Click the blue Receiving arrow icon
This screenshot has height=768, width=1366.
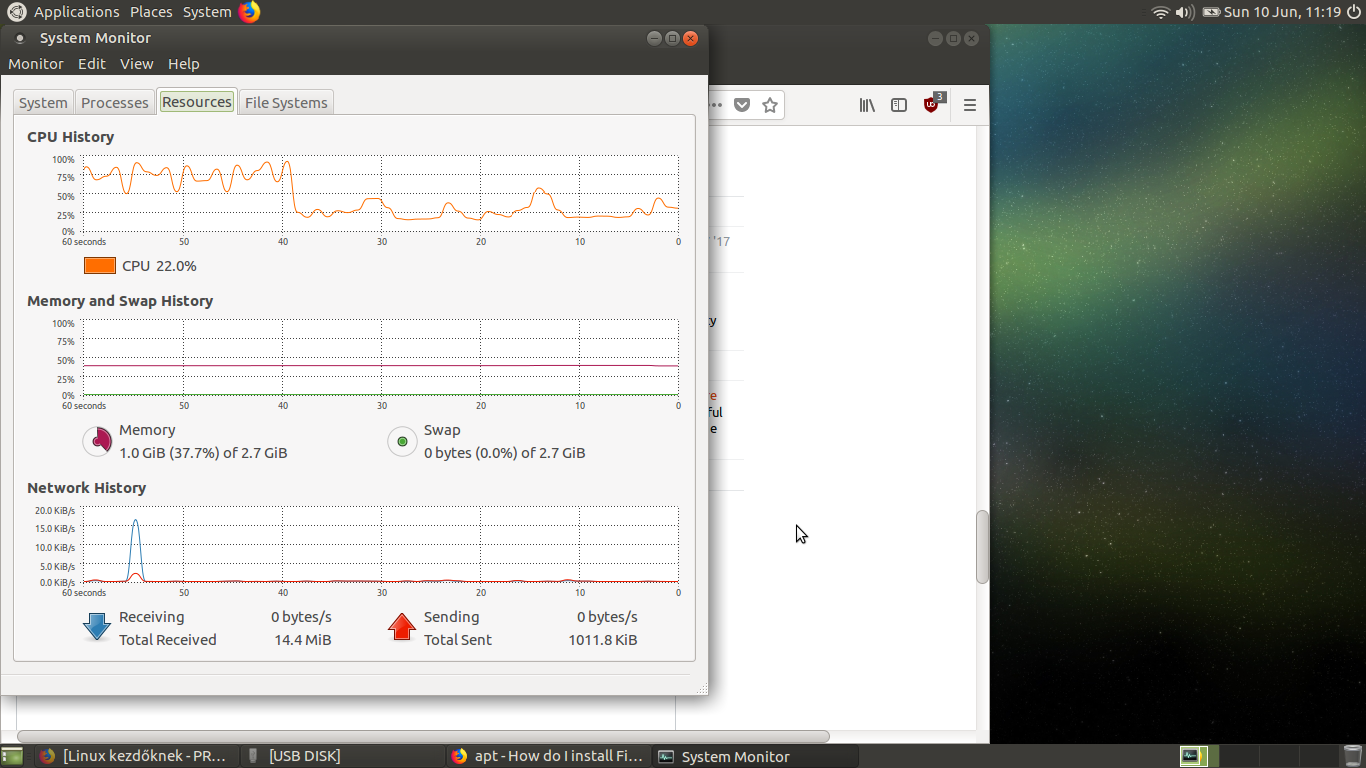tap(97, 627)
